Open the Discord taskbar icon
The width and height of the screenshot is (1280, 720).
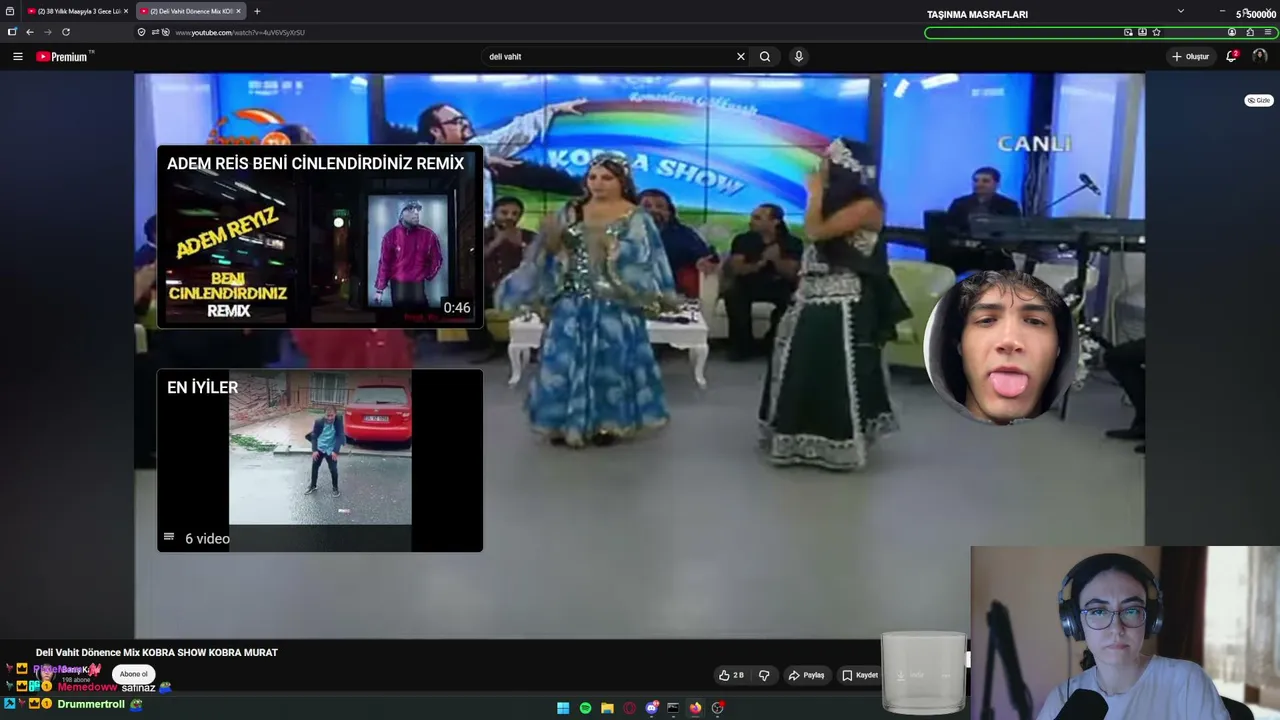coord(651,708)
